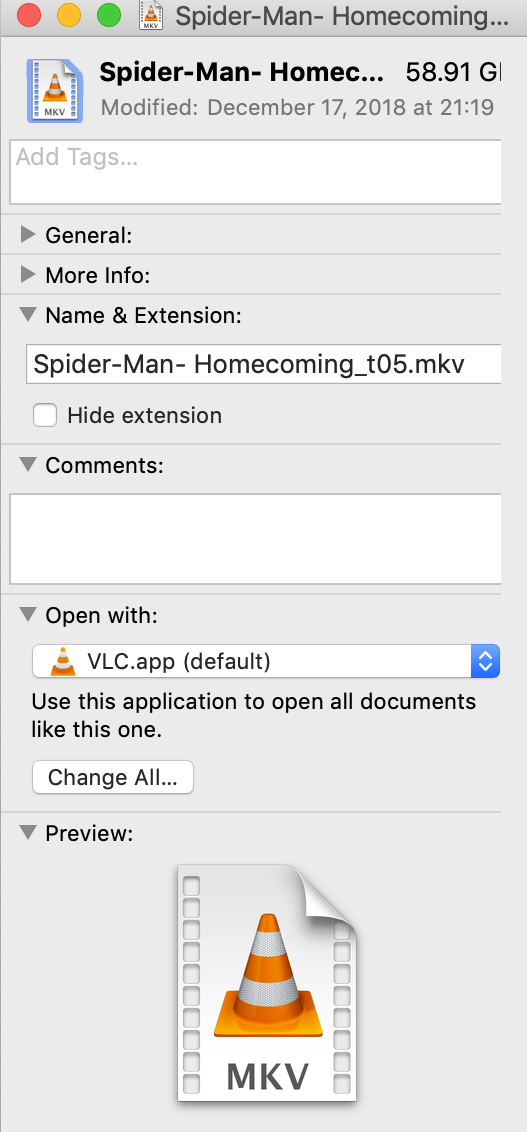Click the green zoom window button

109,16
